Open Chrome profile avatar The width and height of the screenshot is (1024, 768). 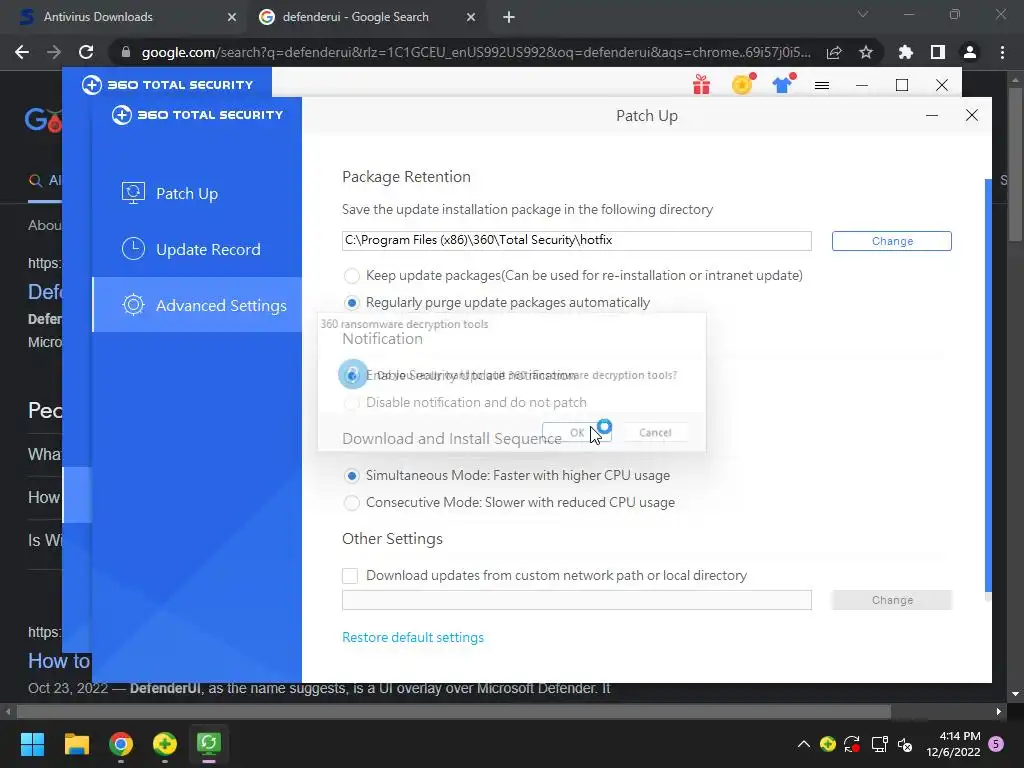pyautogui.click(x=970, y=52)
